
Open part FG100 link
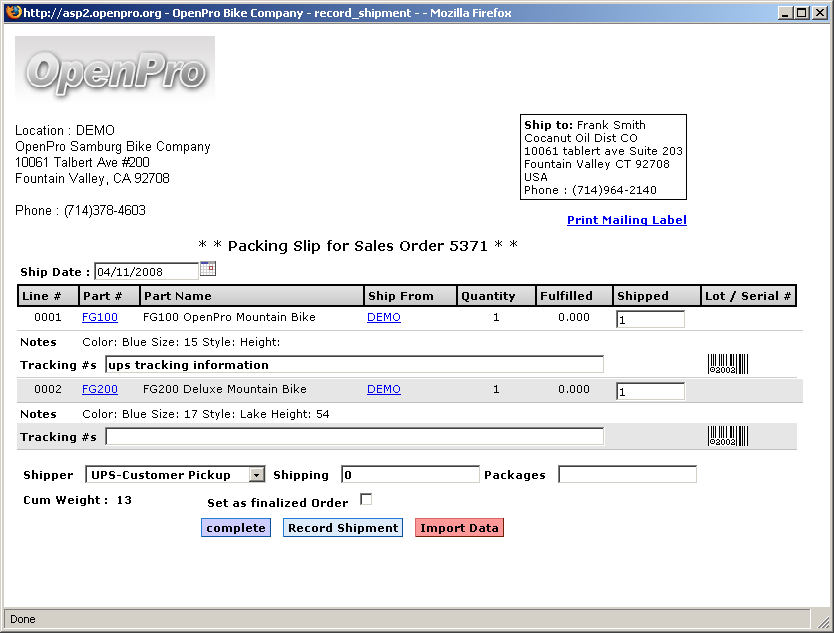coord(100,318)
